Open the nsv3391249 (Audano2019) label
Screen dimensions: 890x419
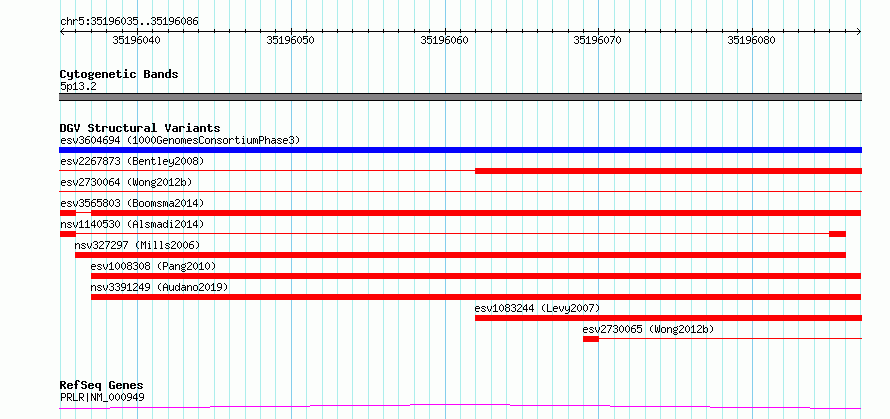(159, 287)
